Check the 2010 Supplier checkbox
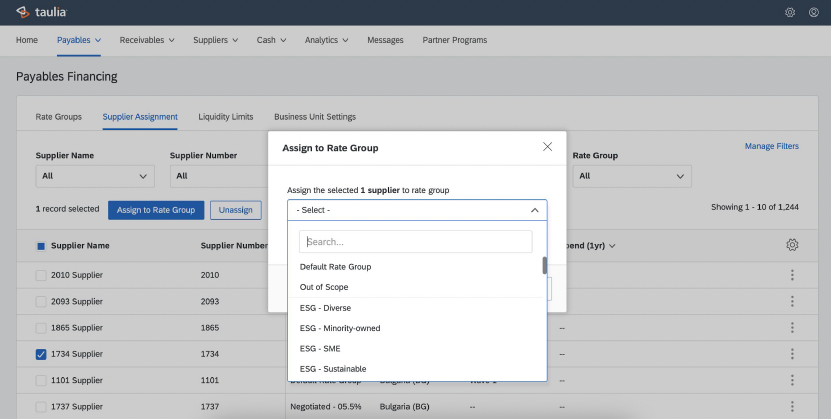 coord(41,275)
